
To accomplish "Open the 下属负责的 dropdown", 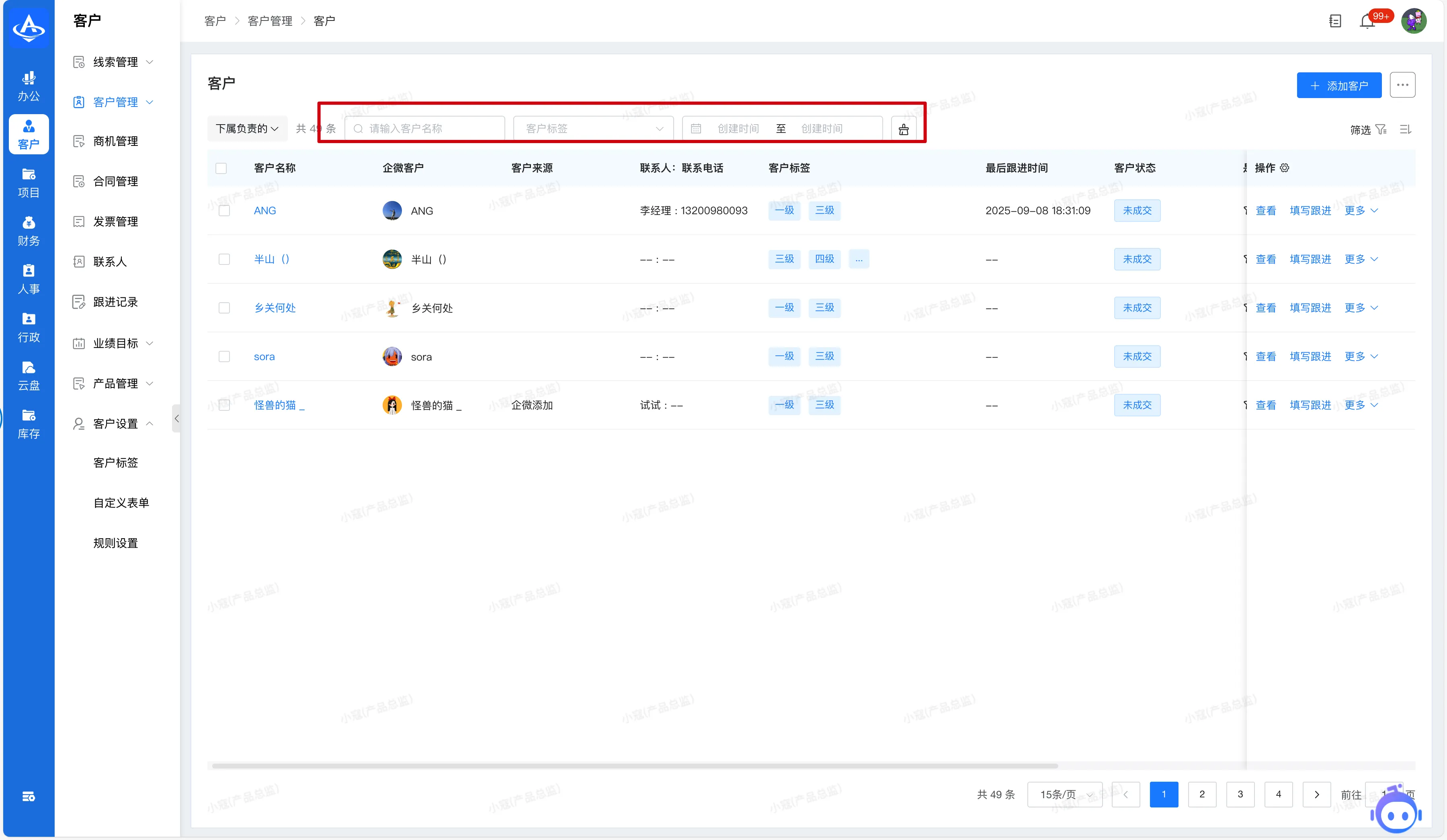I will point(247,129).
